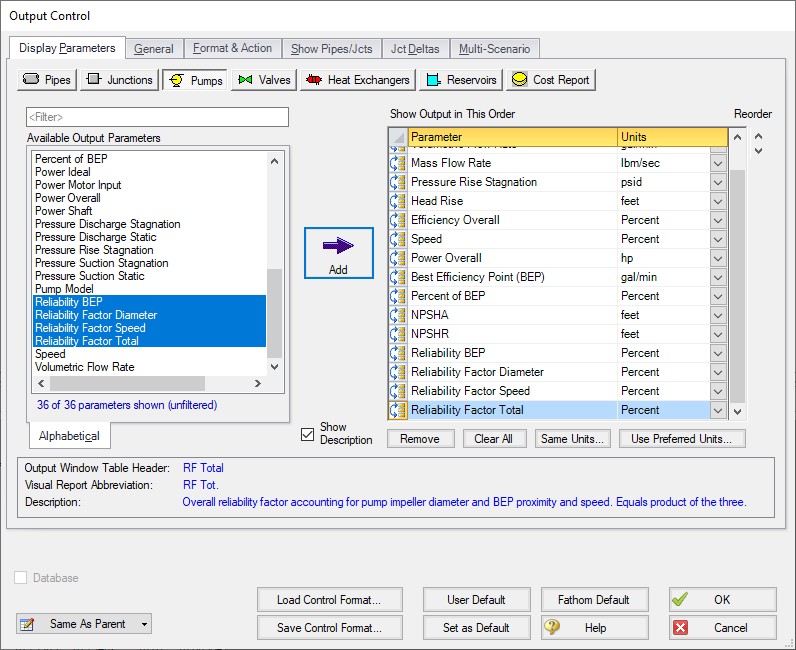Select the Junctions category button
This screenshot has height=650, width=796.
coord(120,80)
